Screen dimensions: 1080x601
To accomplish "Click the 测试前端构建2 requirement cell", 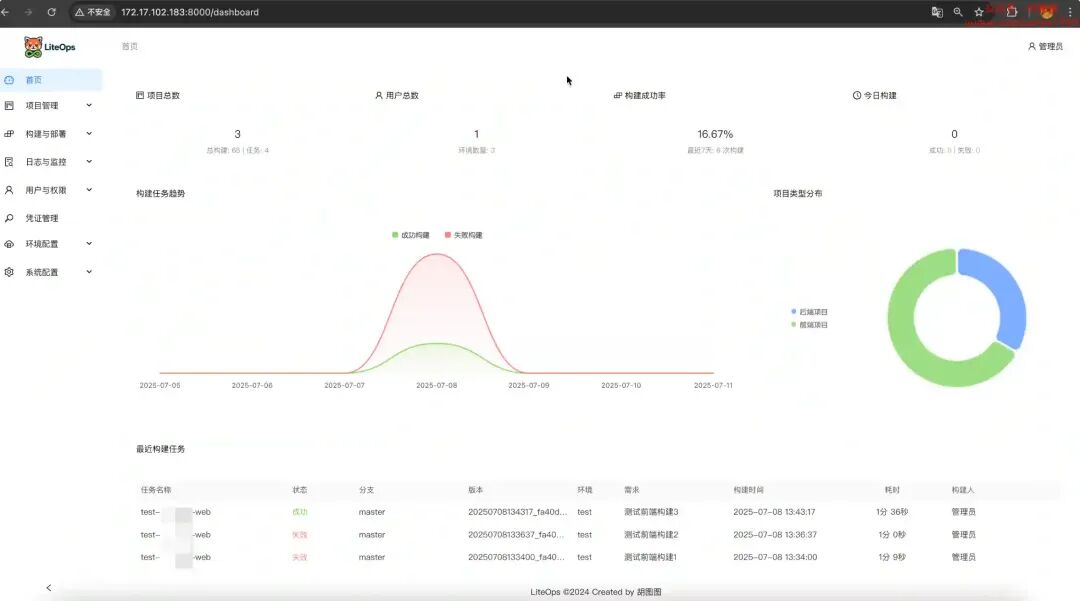I will click(x=651, y=535).
